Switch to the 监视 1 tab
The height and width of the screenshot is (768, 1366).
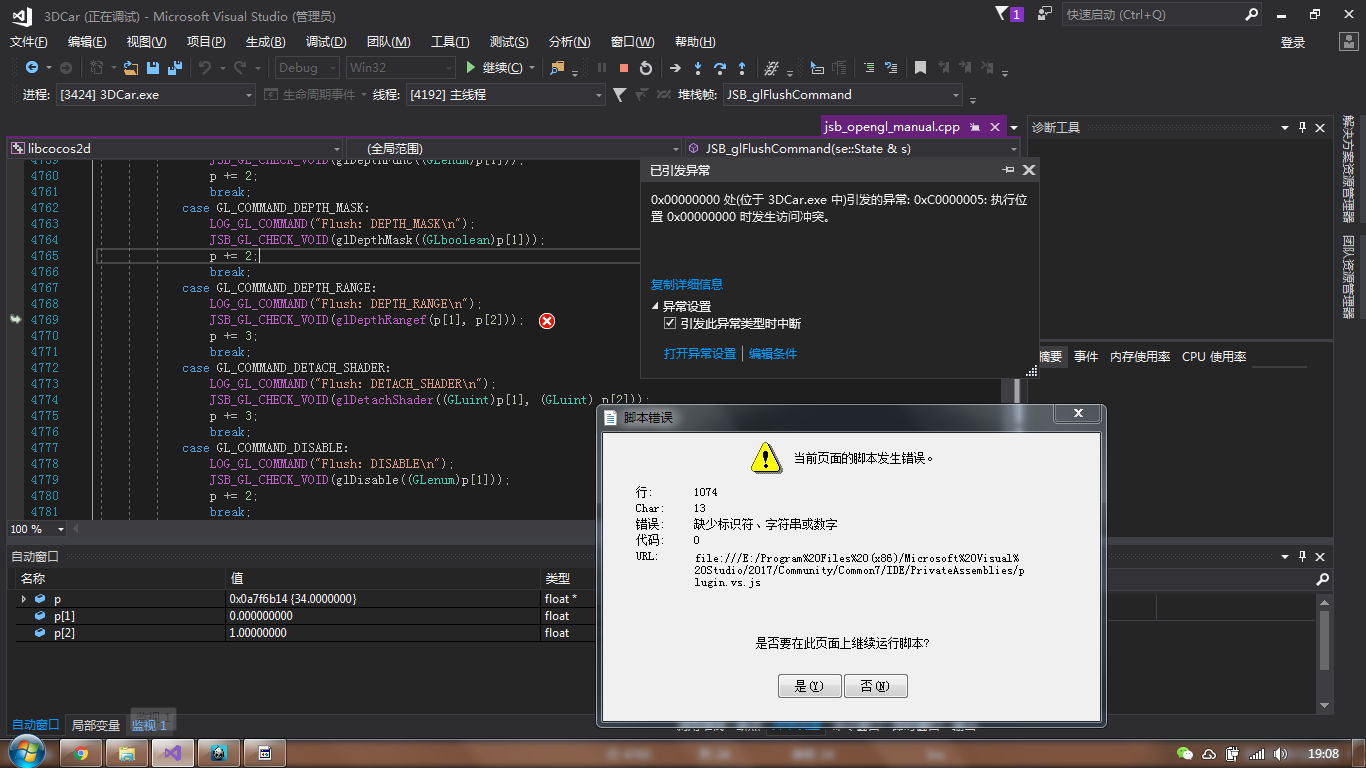click(x=150, y=725)
